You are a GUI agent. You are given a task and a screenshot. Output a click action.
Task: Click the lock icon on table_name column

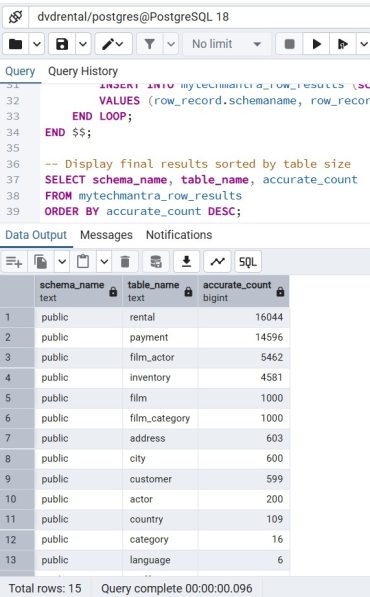188,292
